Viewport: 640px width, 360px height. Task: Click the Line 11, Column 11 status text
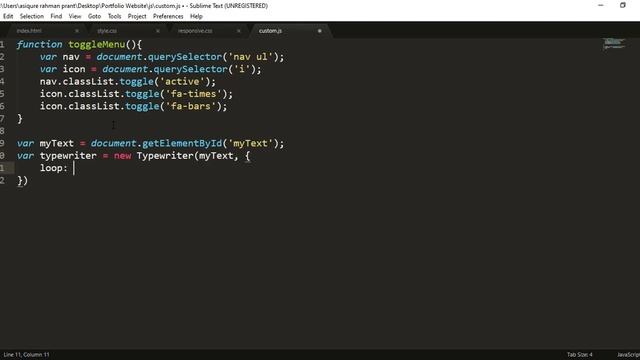click(x=27, y=354)
